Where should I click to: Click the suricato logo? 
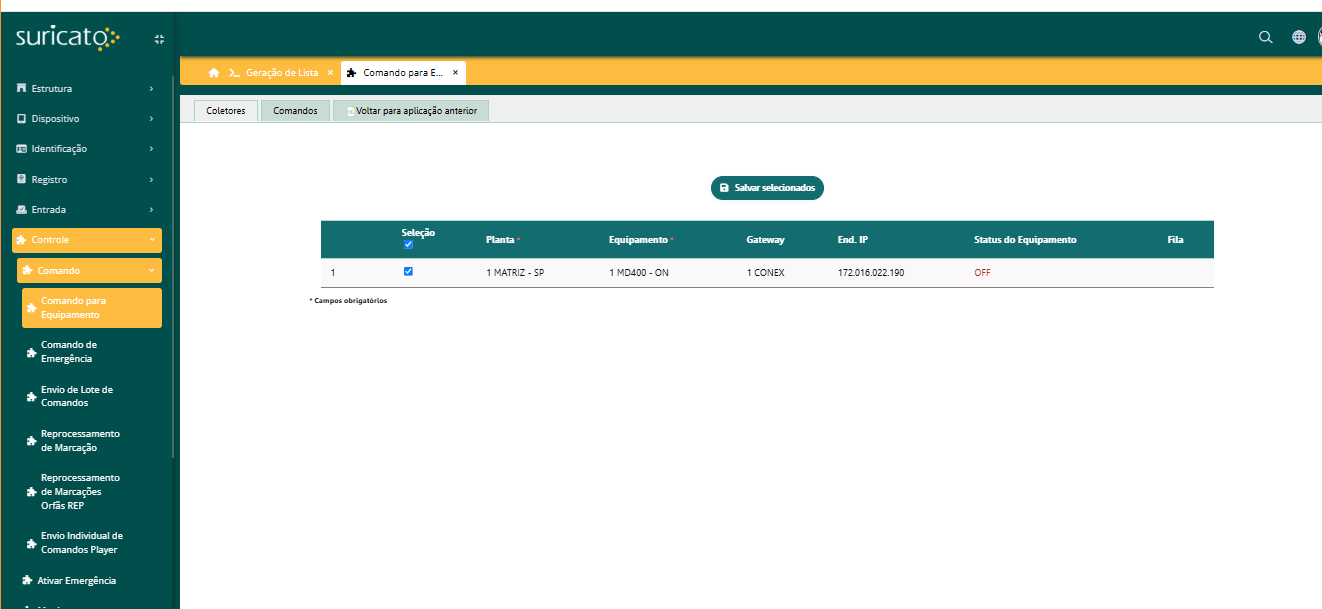pos(67,38)
